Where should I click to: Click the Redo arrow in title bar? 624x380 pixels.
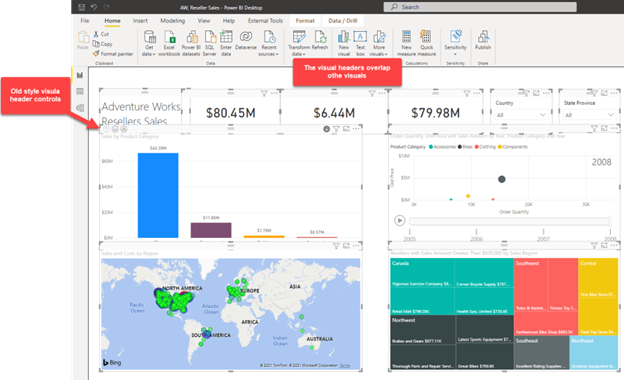tap(106, 7)
